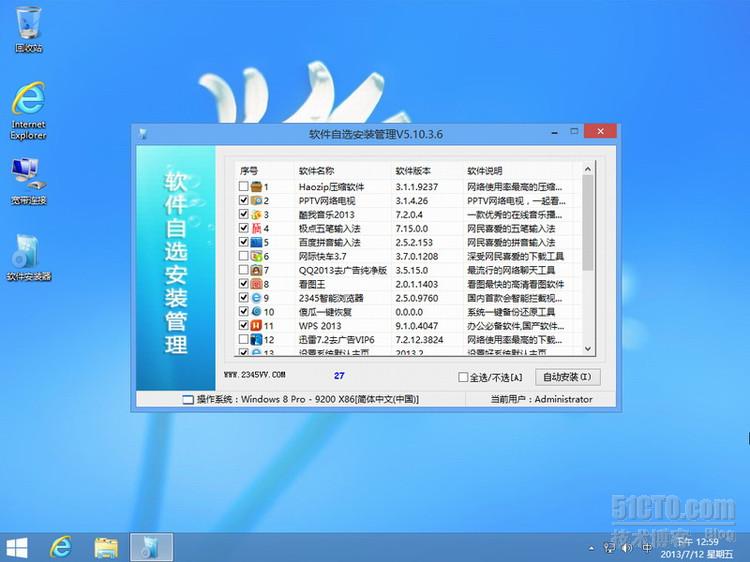Click the software list scrollbar thumb
The height and width of the screenshot is (562, 750).
click(588, 223)
